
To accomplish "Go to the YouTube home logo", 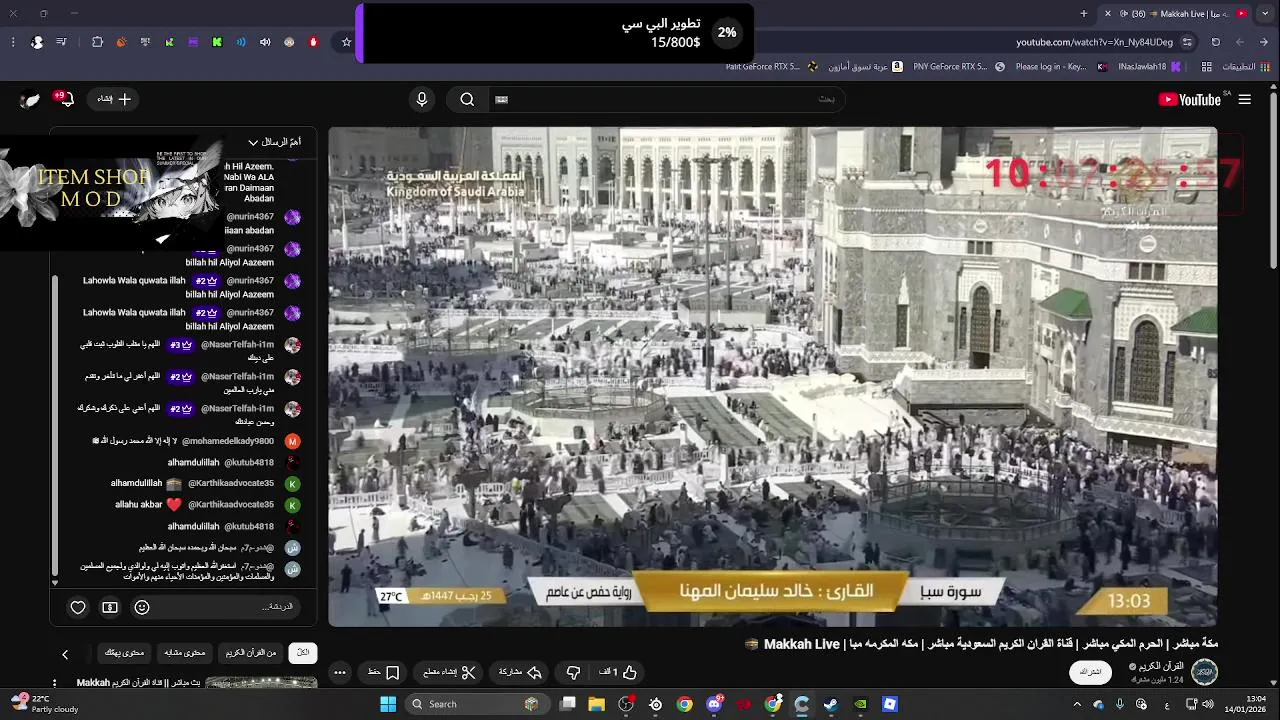I will coord(1189,99).
